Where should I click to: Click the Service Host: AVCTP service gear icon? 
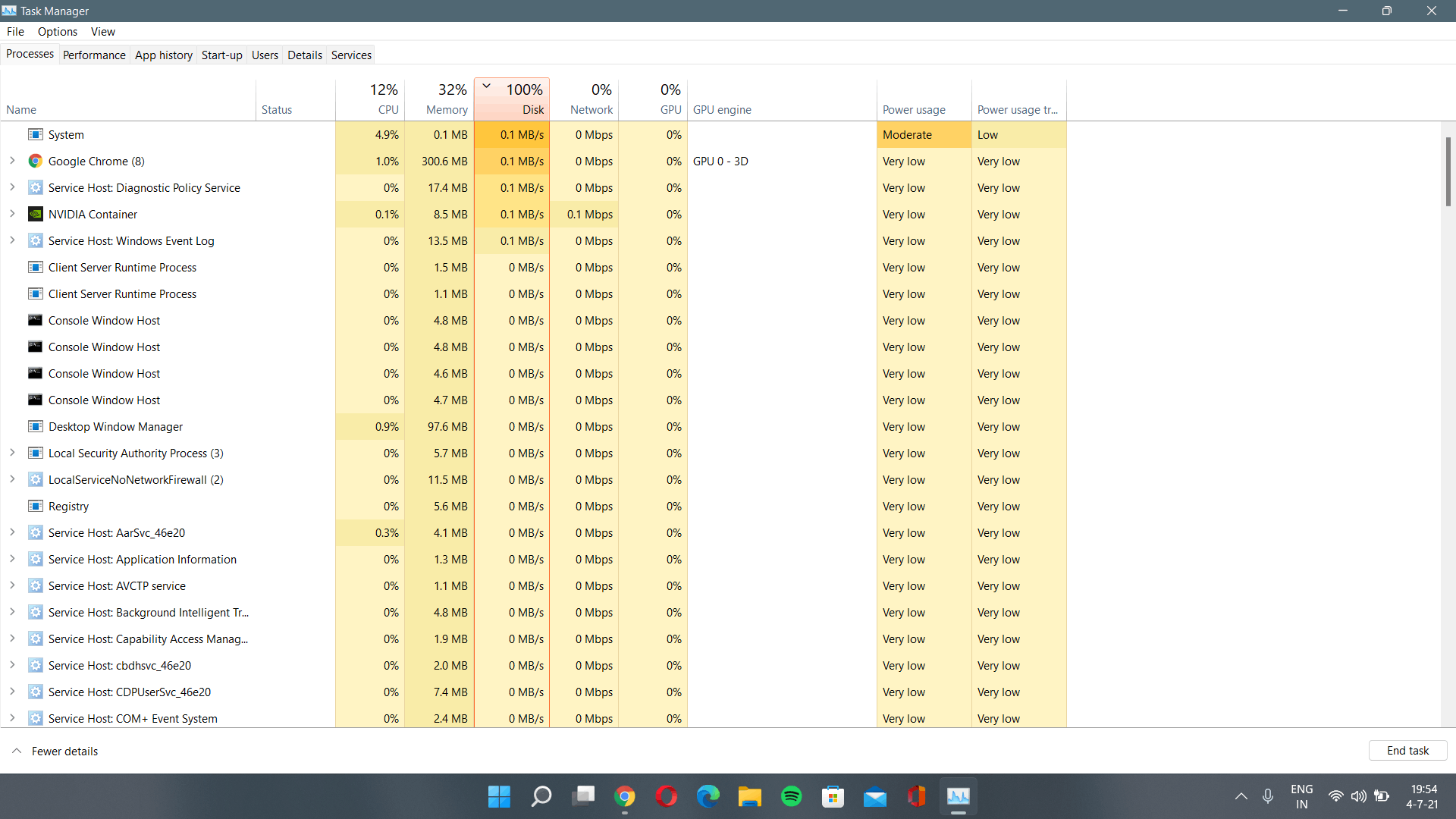point(35,585)
